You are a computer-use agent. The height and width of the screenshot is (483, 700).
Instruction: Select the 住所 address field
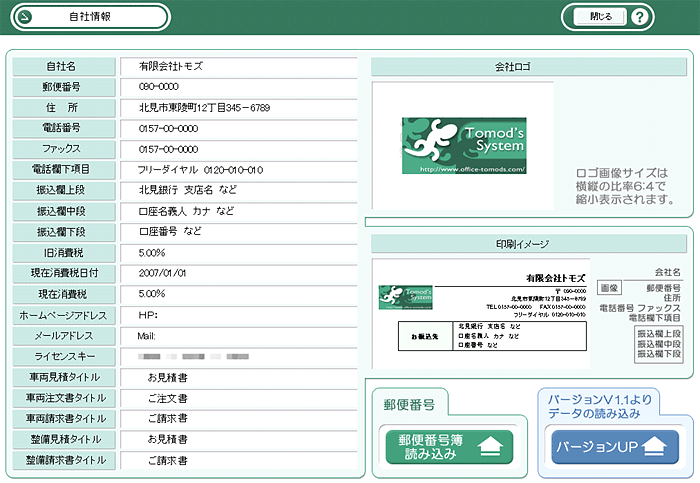tap(238, 108)
